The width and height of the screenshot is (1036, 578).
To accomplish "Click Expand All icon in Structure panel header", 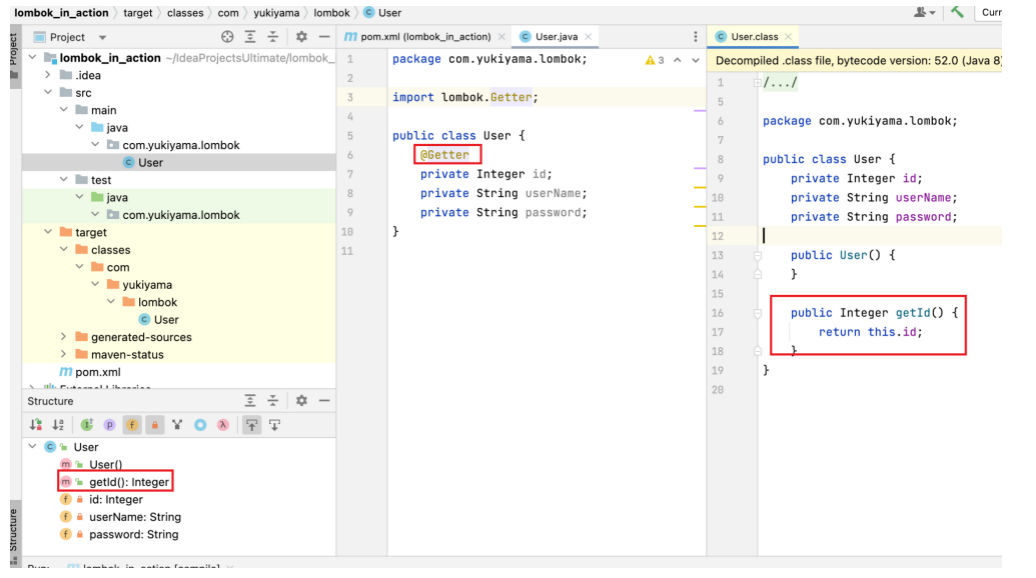I will [250, 400].
